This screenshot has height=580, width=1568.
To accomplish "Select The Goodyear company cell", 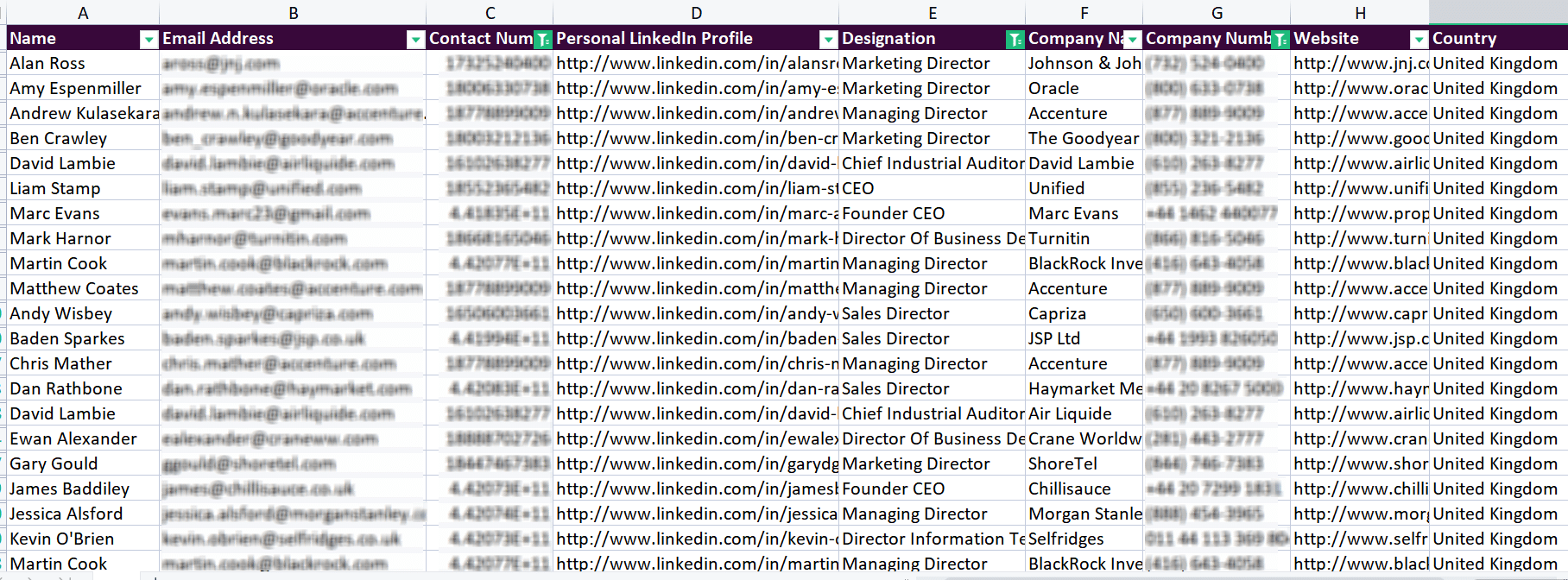I will click(1084, 138).
